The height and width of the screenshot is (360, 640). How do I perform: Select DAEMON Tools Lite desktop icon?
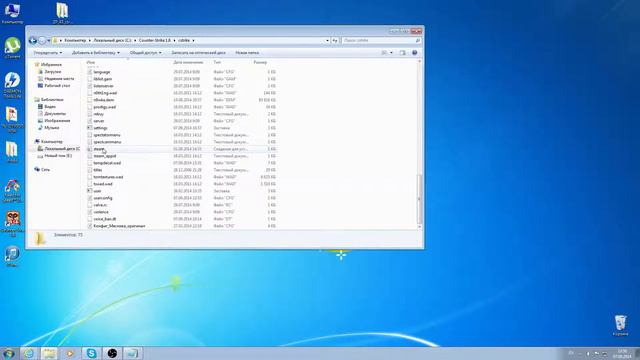[x=12, y=85]
